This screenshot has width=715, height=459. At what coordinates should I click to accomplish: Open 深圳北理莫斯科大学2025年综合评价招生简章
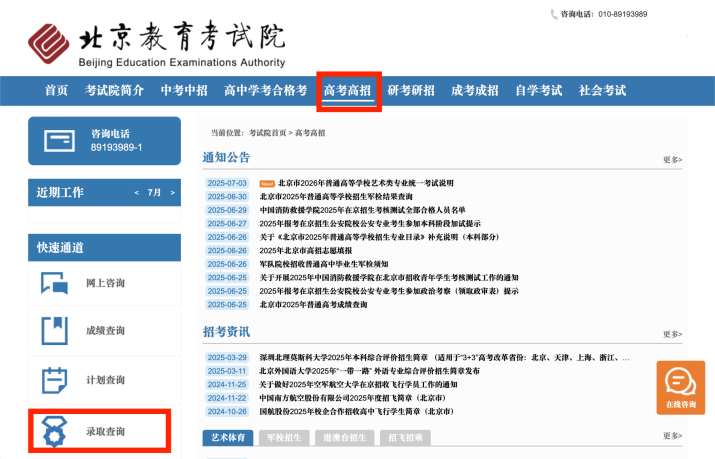(x=445, y=358)
